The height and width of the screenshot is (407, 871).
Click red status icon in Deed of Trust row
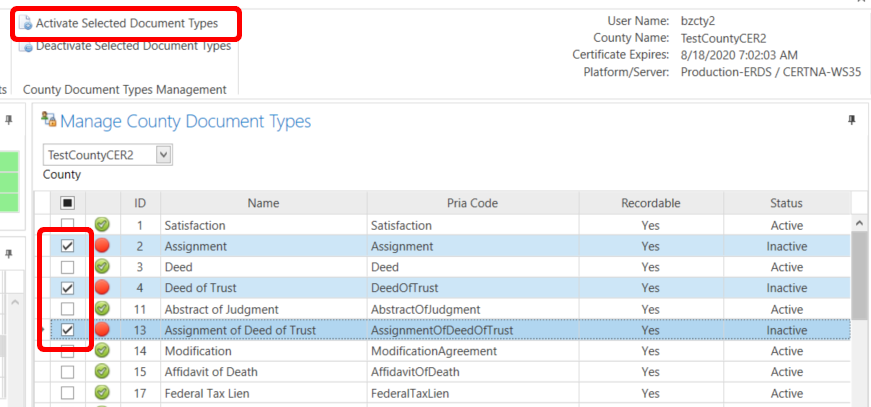102,288
